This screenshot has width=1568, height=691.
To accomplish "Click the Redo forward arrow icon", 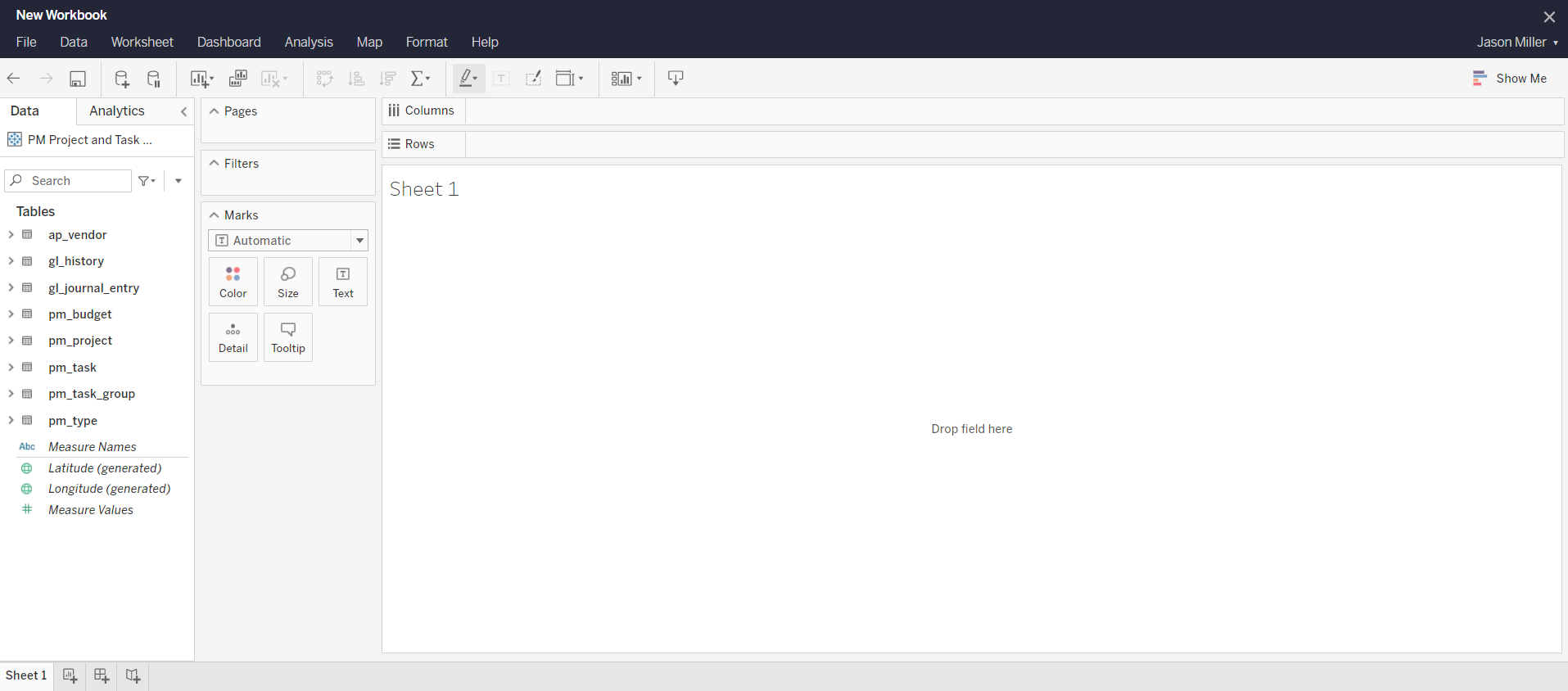I will 46,79.
